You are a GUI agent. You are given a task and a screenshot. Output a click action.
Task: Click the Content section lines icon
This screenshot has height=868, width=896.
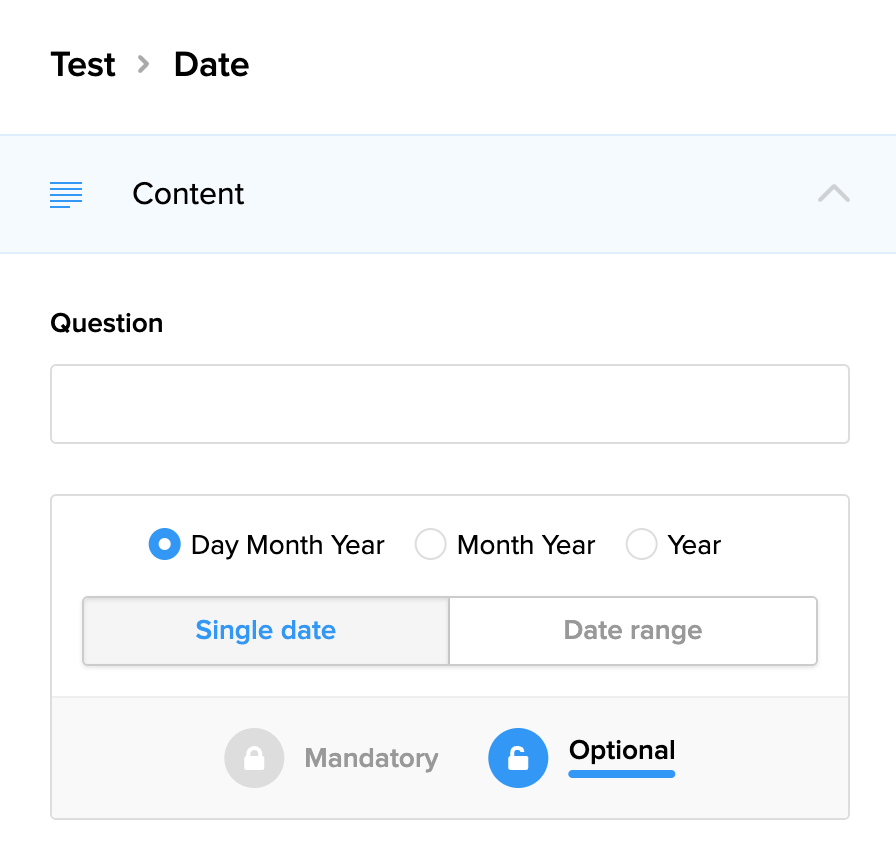click(66, 194)
